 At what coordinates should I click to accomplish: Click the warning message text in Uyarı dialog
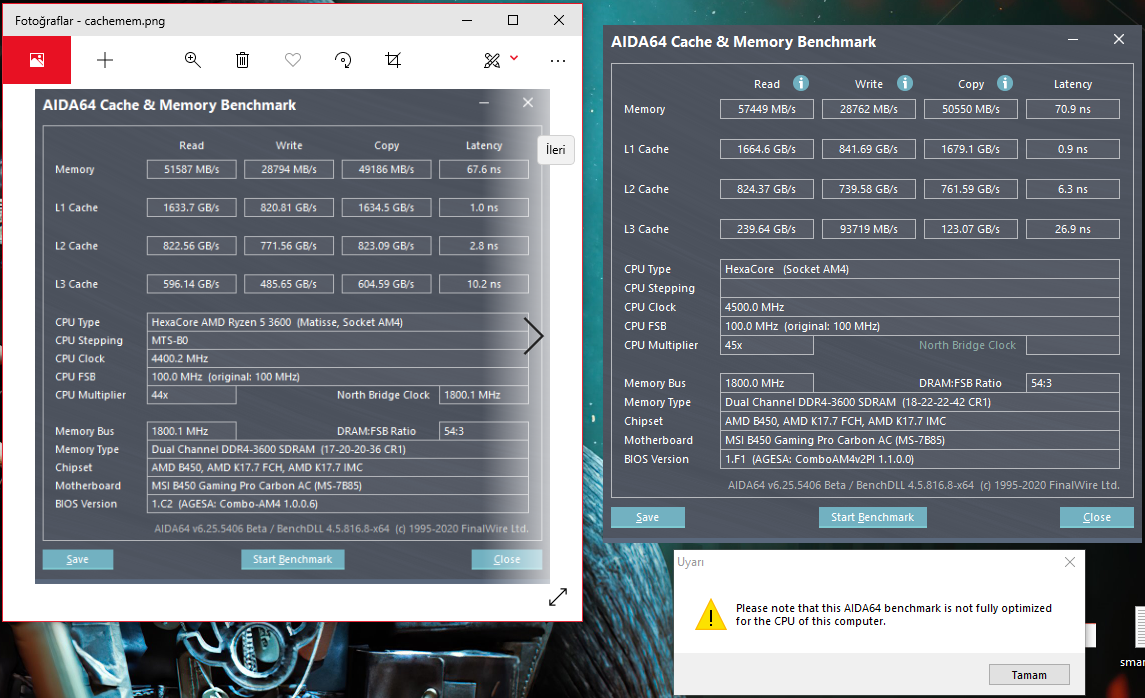pos(894,615)
